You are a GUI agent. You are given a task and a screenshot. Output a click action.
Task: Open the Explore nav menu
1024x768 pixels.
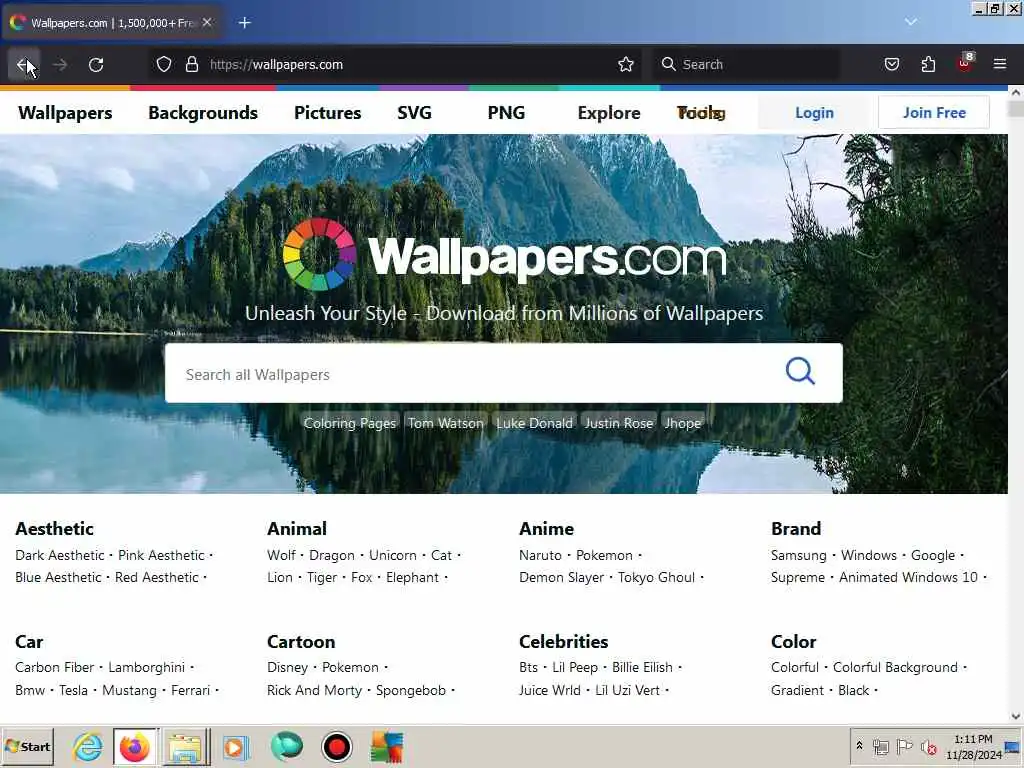click(x=609, y=113)
